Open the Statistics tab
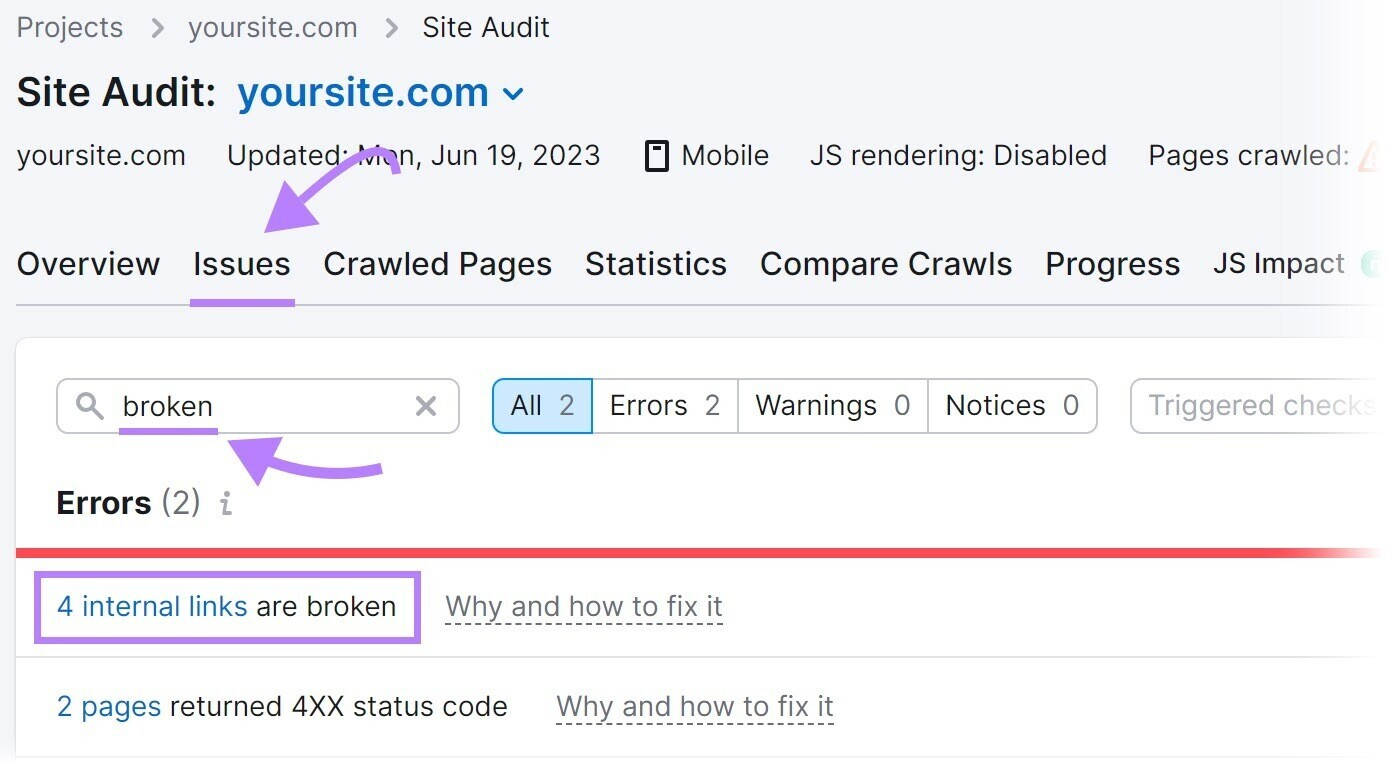 pyautogui.click(x=655, y=264)
